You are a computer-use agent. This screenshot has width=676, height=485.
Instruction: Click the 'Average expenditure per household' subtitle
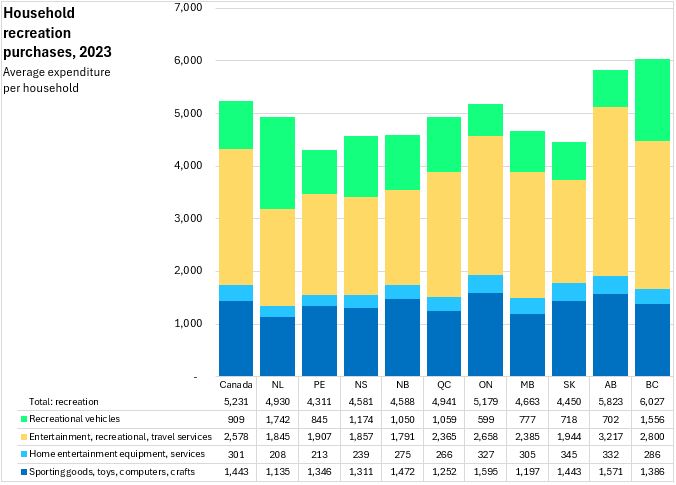[x=56, y=80]
